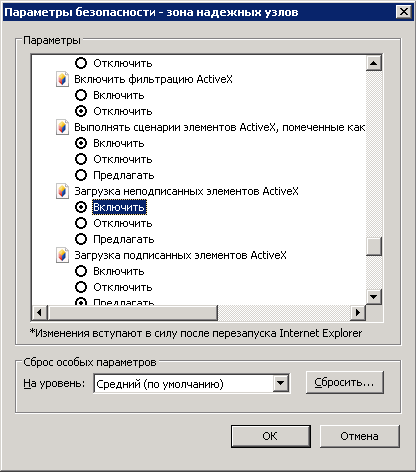The image size is (416, 472).
Task: Click icon next to 'Загрузка неподписанных элементов ActiveX'
Action: [x=62, y=191]
